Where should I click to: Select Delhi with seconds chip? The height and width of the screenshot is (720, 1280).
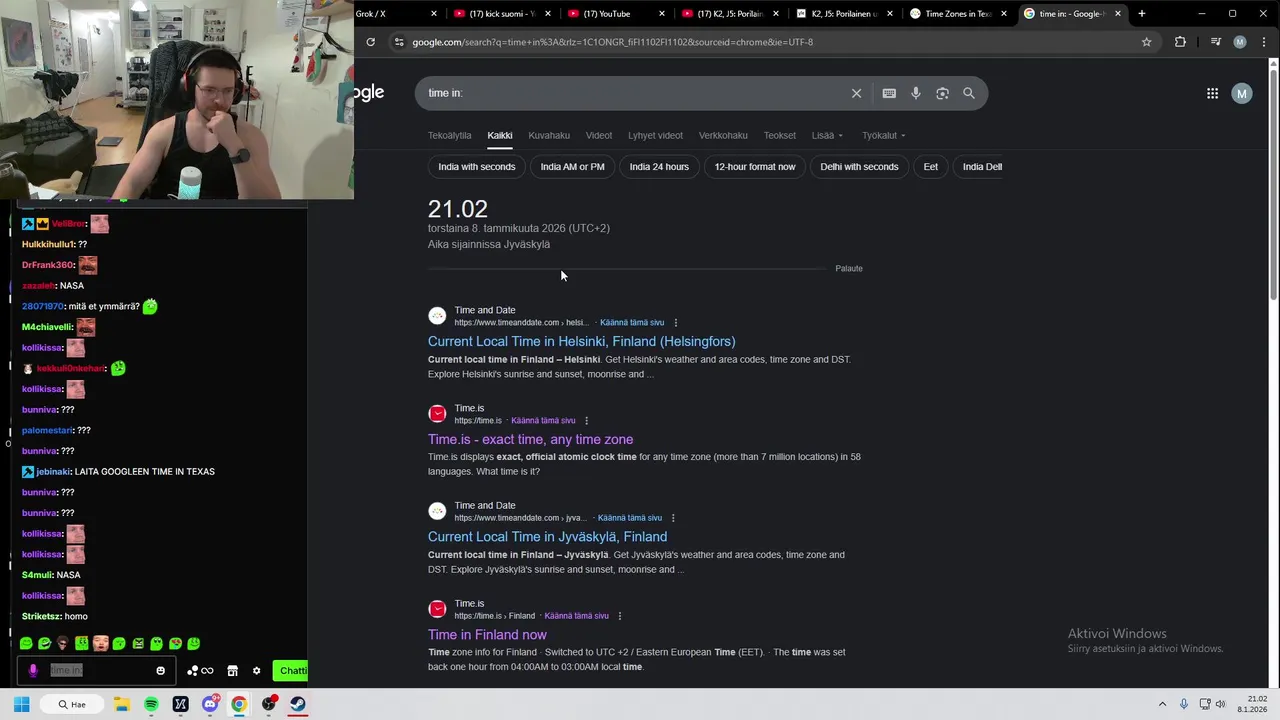click(859, 167)
